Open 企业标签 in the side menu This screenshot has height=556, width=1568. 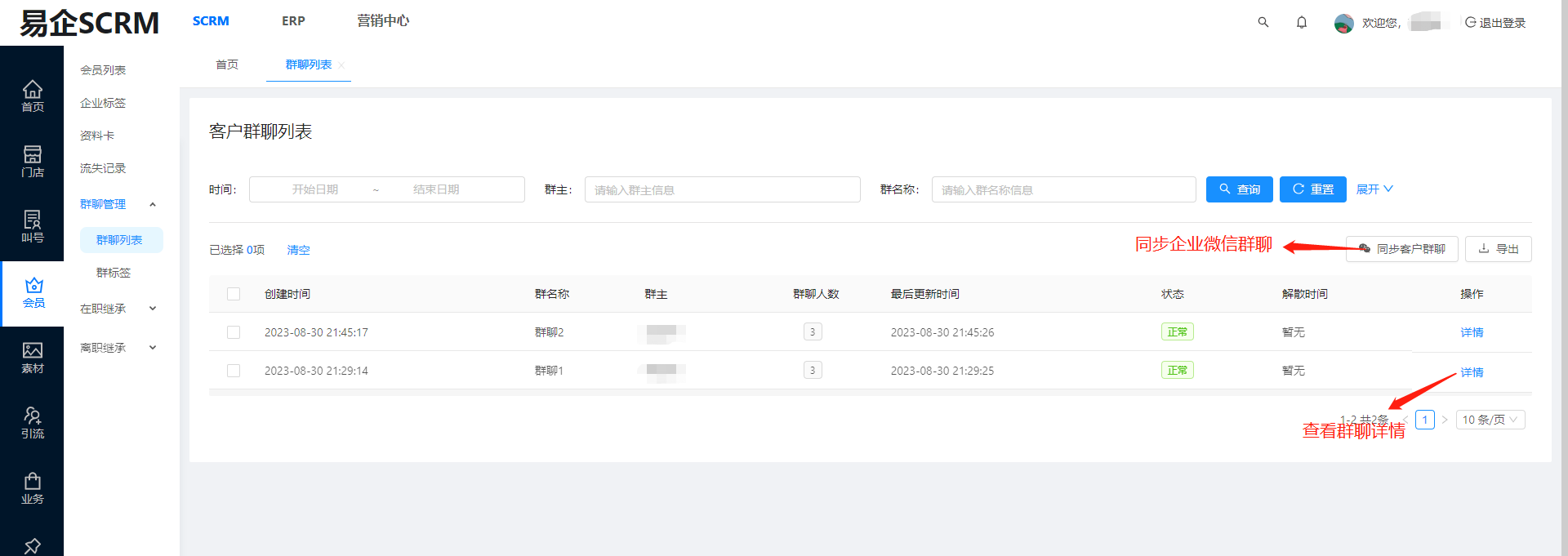[103, 103]
